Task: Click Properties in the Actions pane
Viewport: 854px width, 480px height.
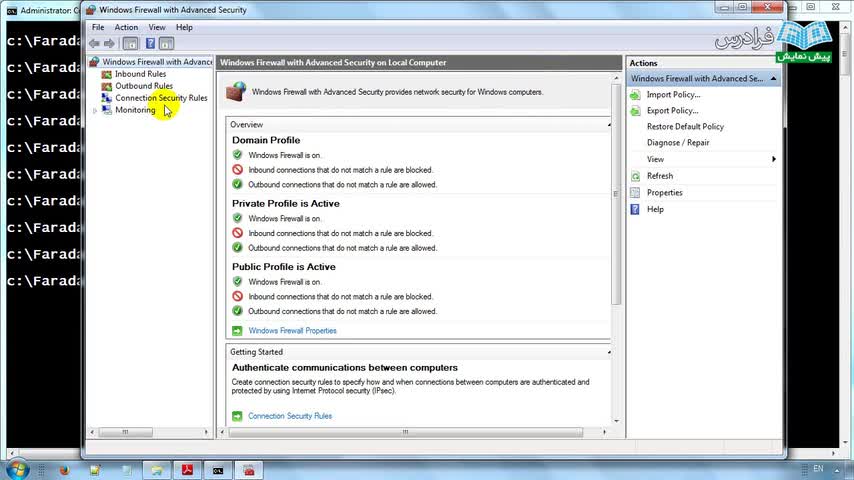Action: pos(664,193)
